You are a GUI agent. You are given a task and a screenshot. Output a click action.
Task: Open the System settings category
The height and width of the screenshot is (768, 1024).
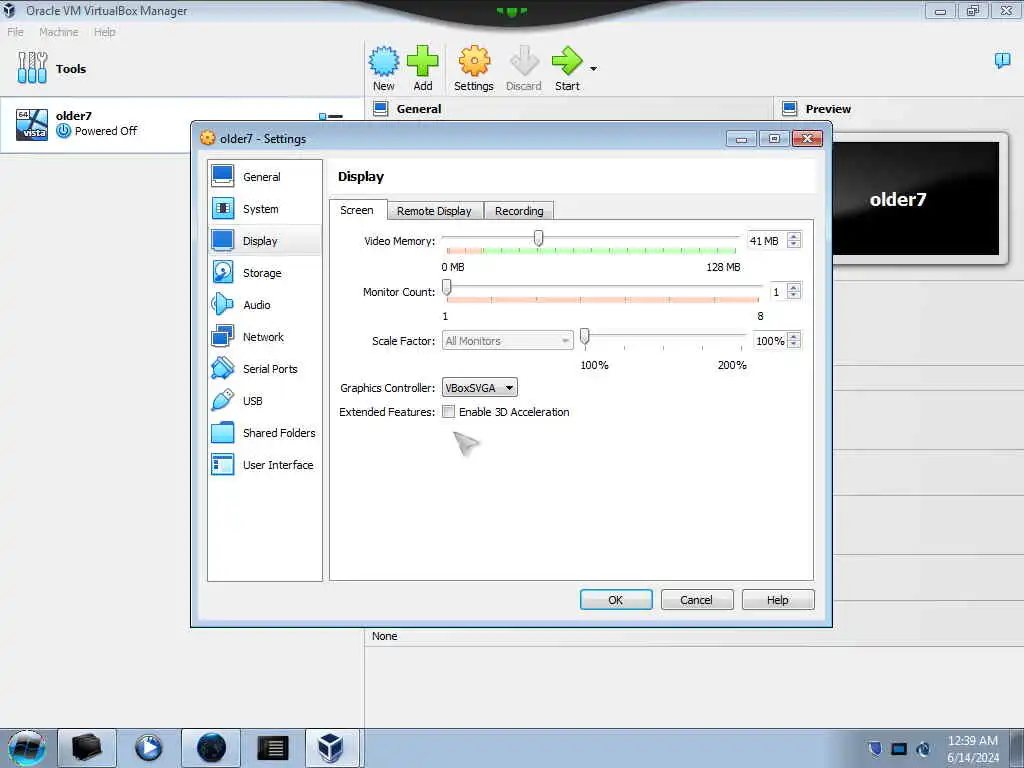264,208
